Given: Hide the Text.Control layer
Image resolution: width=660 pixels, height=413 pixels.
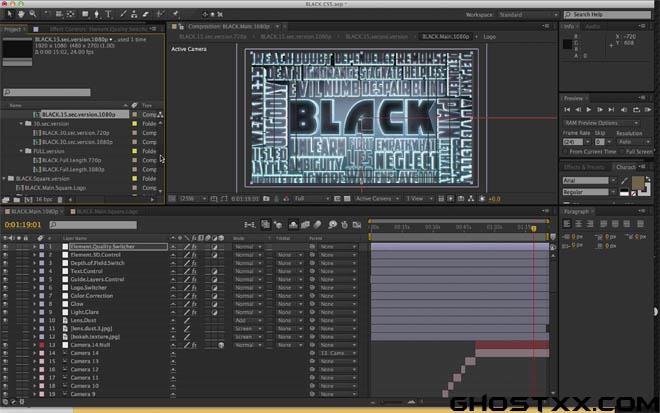Looking at the screenshot, I should click(x=5, y=272).
